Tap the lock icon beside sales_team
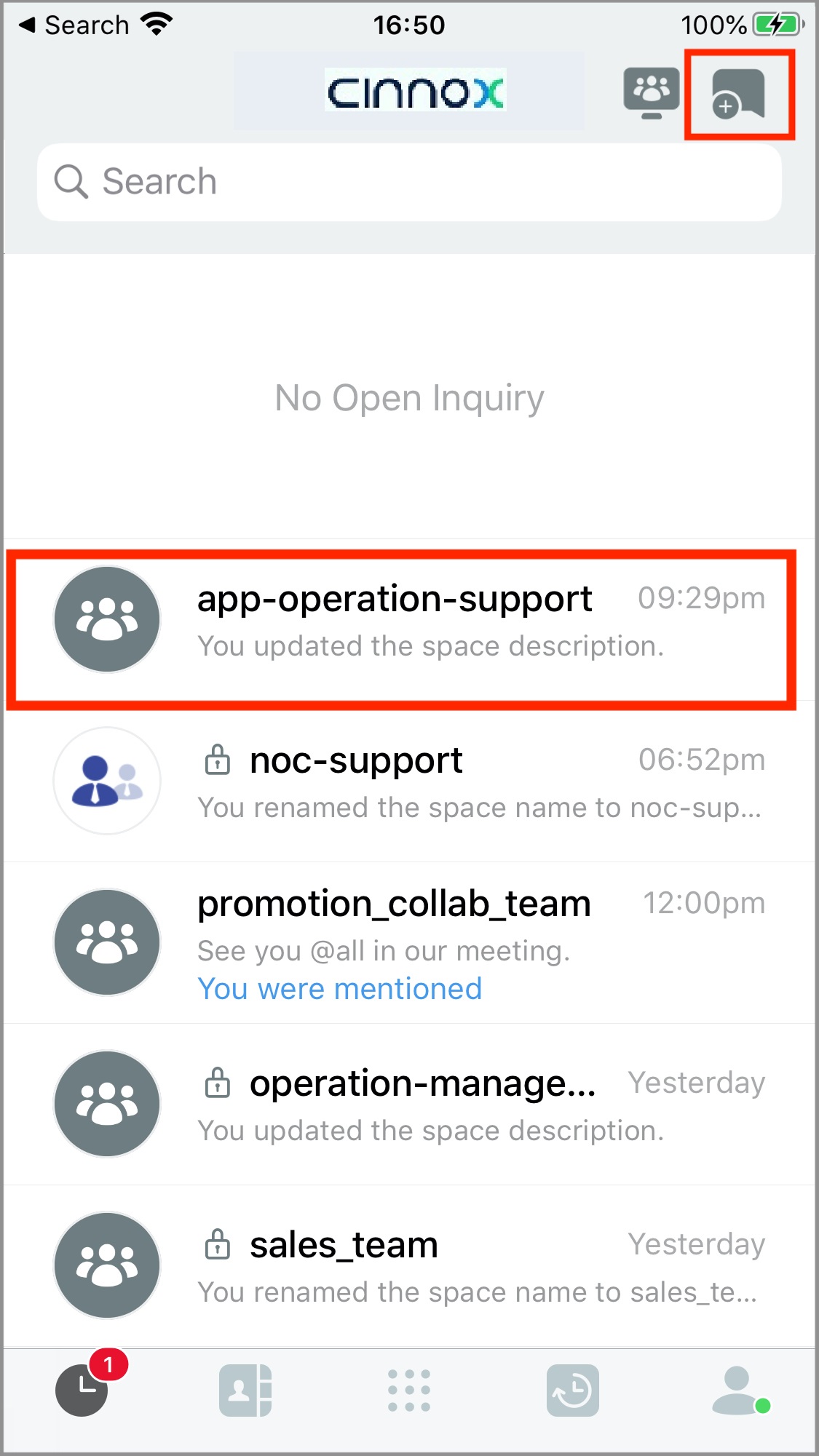 pyautogui.click(x=217, y=1244)
